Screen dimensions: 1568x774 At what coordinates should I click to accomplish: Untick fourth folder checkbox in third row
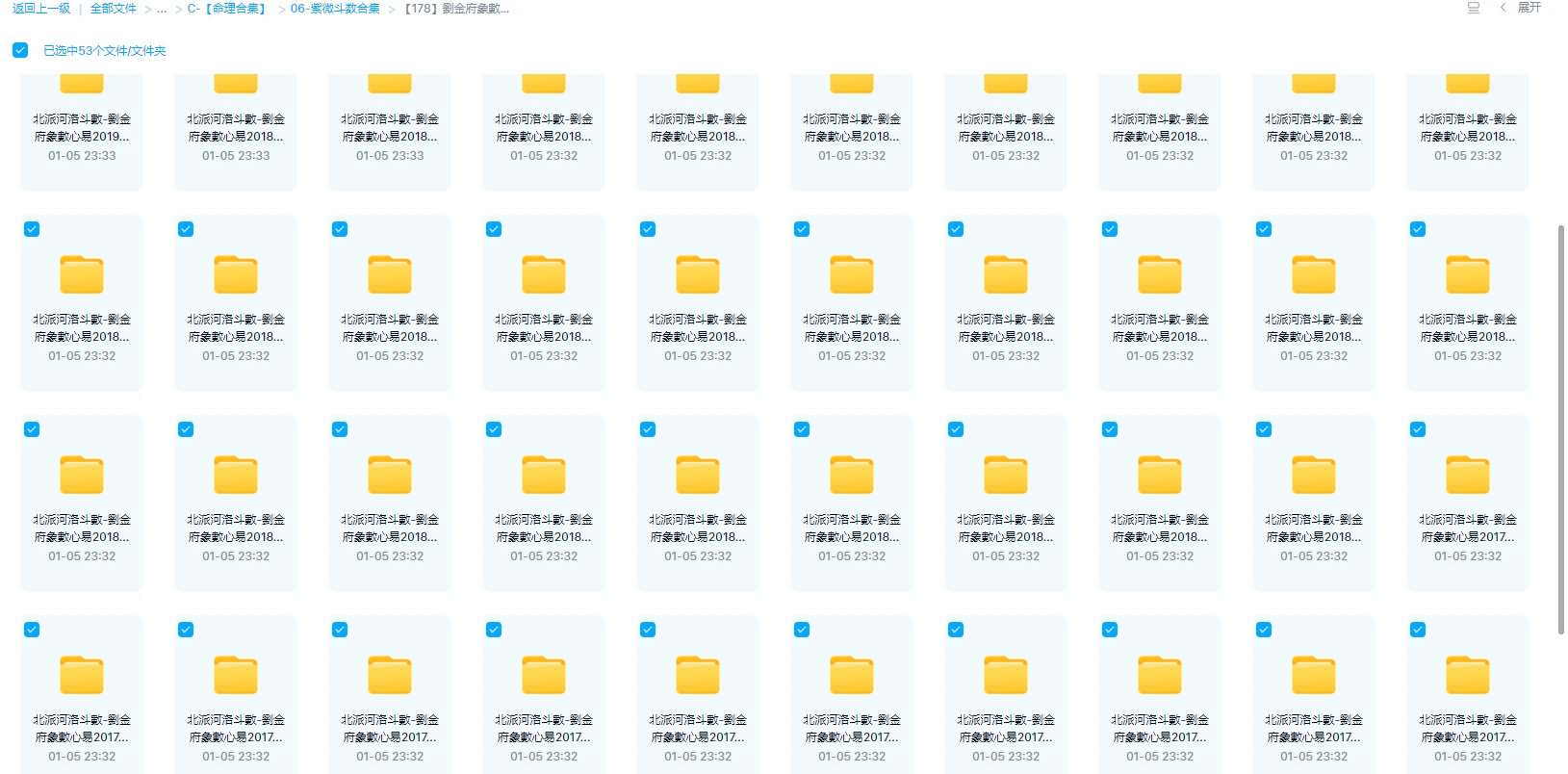494,429
